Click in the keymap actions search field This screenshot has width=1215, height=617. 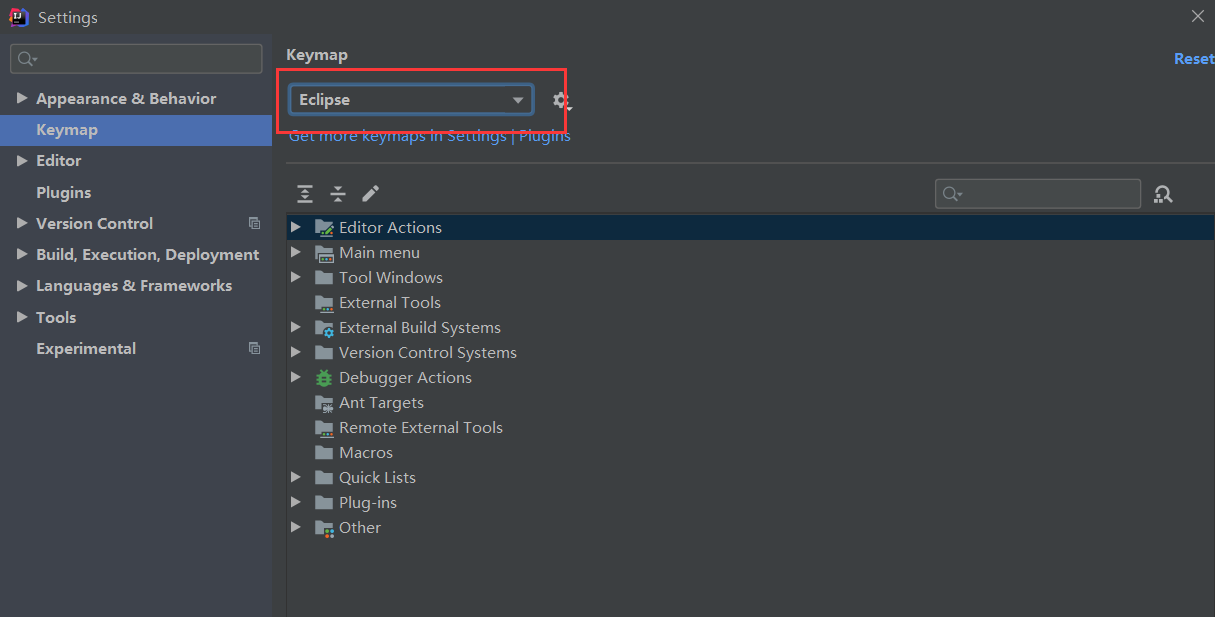[x=1038, y=194]
